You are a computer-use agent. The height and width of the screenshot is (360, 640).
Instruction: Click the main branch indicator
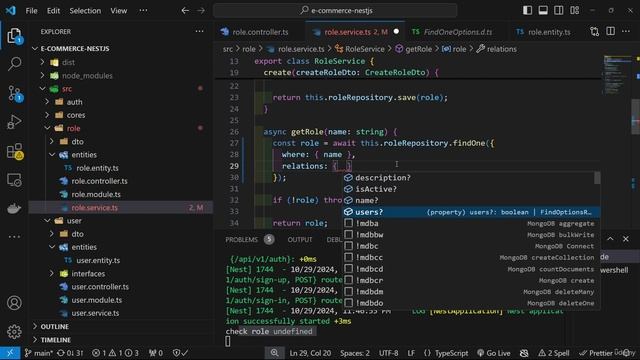[x=39, y=353]
